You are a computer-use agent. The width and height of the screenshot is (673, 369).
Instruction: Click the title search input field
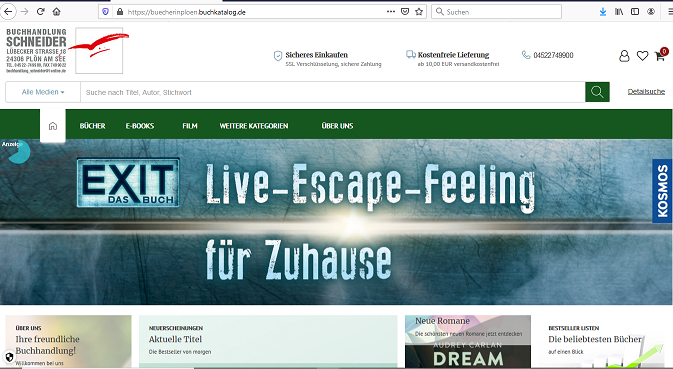tap(333, 92)
